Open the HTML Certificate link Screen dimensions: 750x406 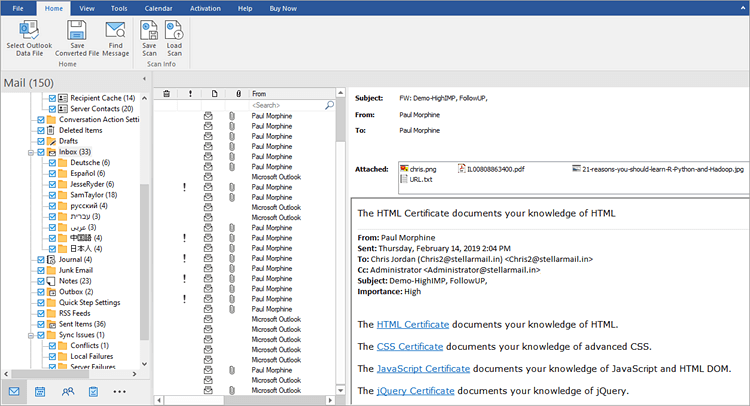412,324
